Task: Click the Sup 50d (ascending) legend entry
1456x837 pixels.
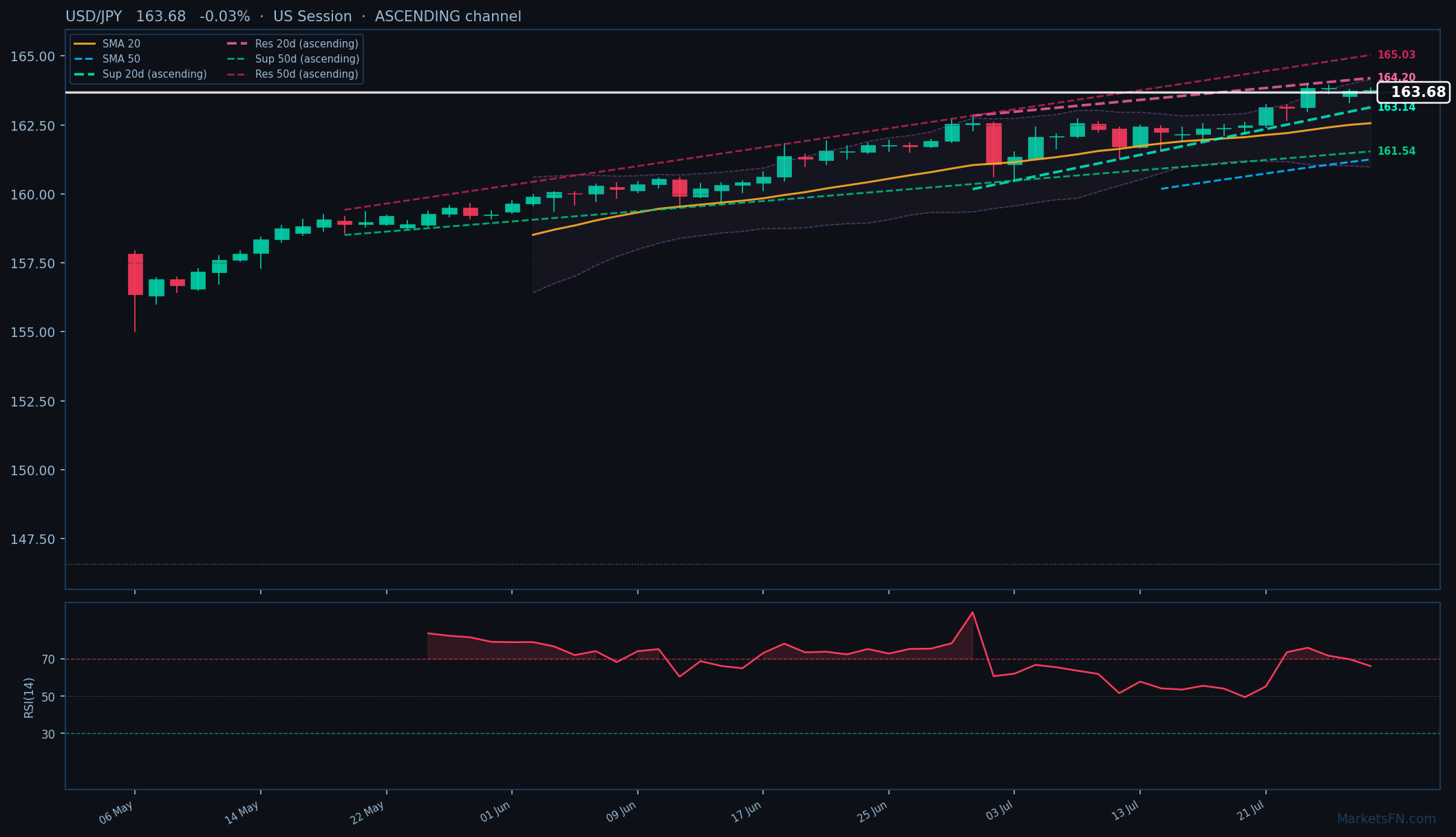Action: pos(292,59)
